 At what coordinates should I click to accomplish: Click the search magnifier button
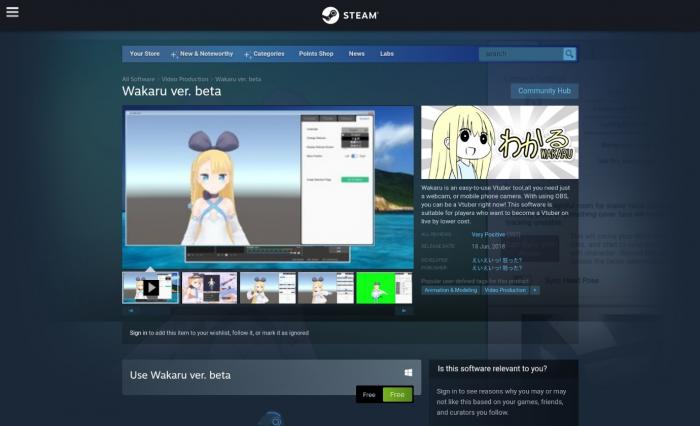(x=569, y=54)
